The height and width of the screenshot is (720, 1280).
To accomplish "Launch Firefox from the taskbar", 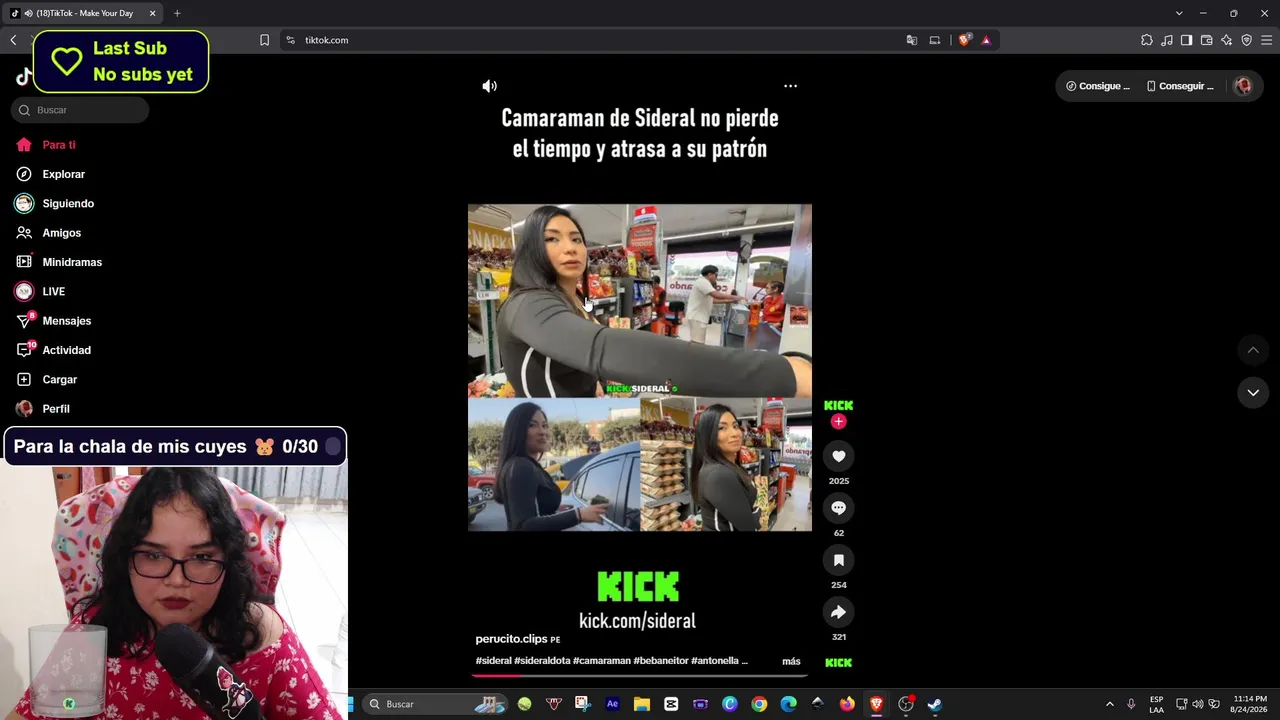I will click(847, 704).
